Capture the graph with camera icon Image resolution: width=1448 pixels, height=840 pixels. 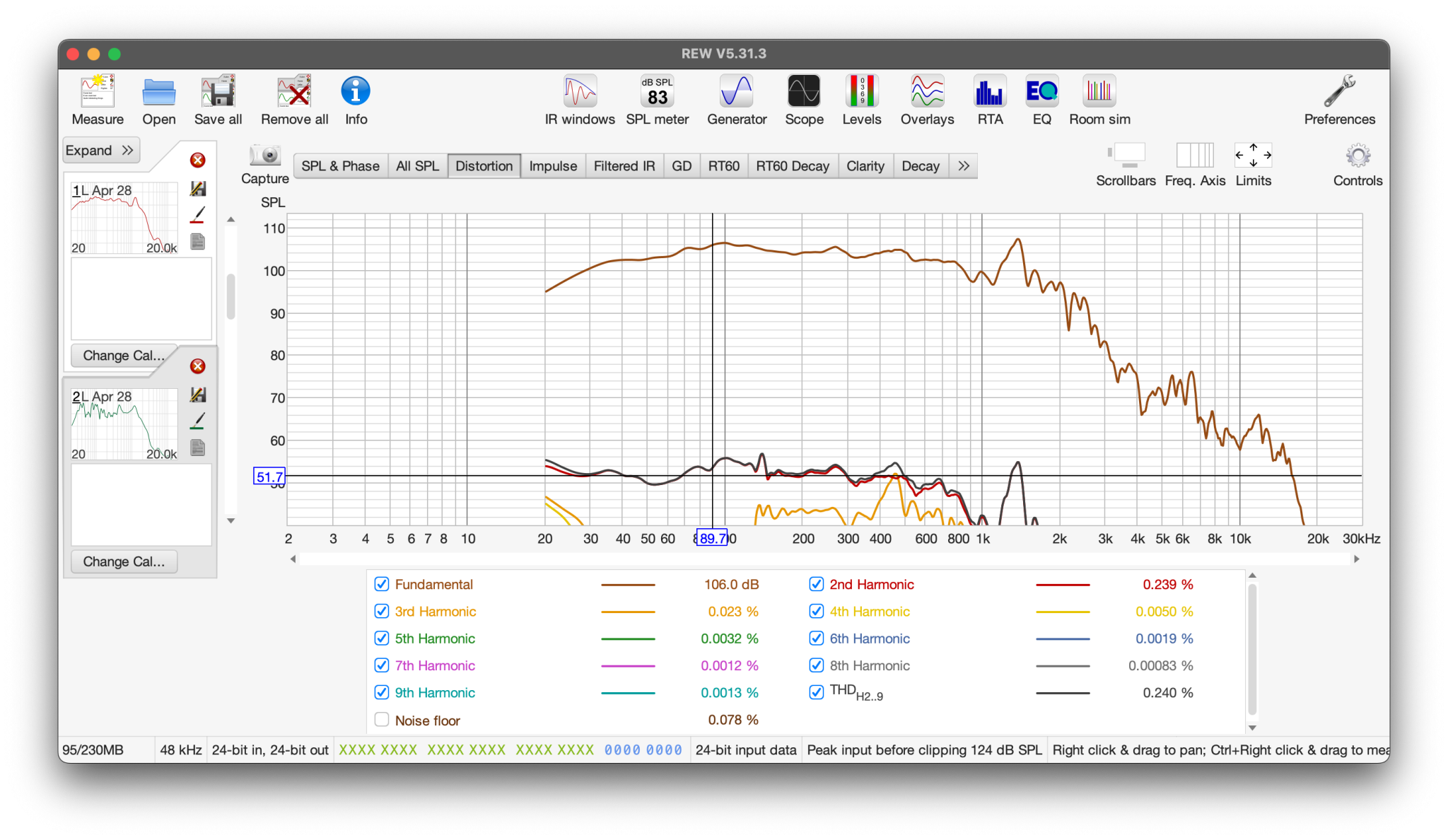265,155
